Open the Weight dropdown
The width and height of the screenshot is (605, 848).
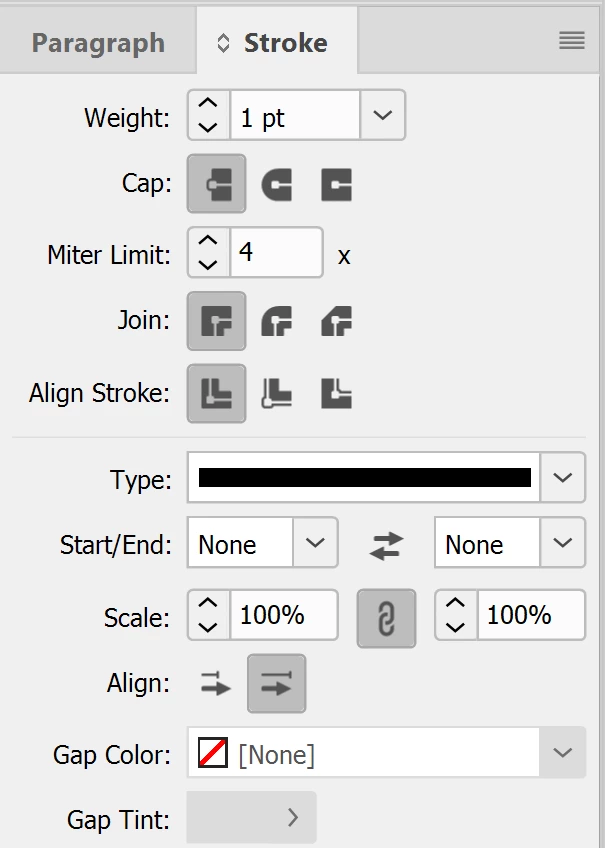coord(382,116)
